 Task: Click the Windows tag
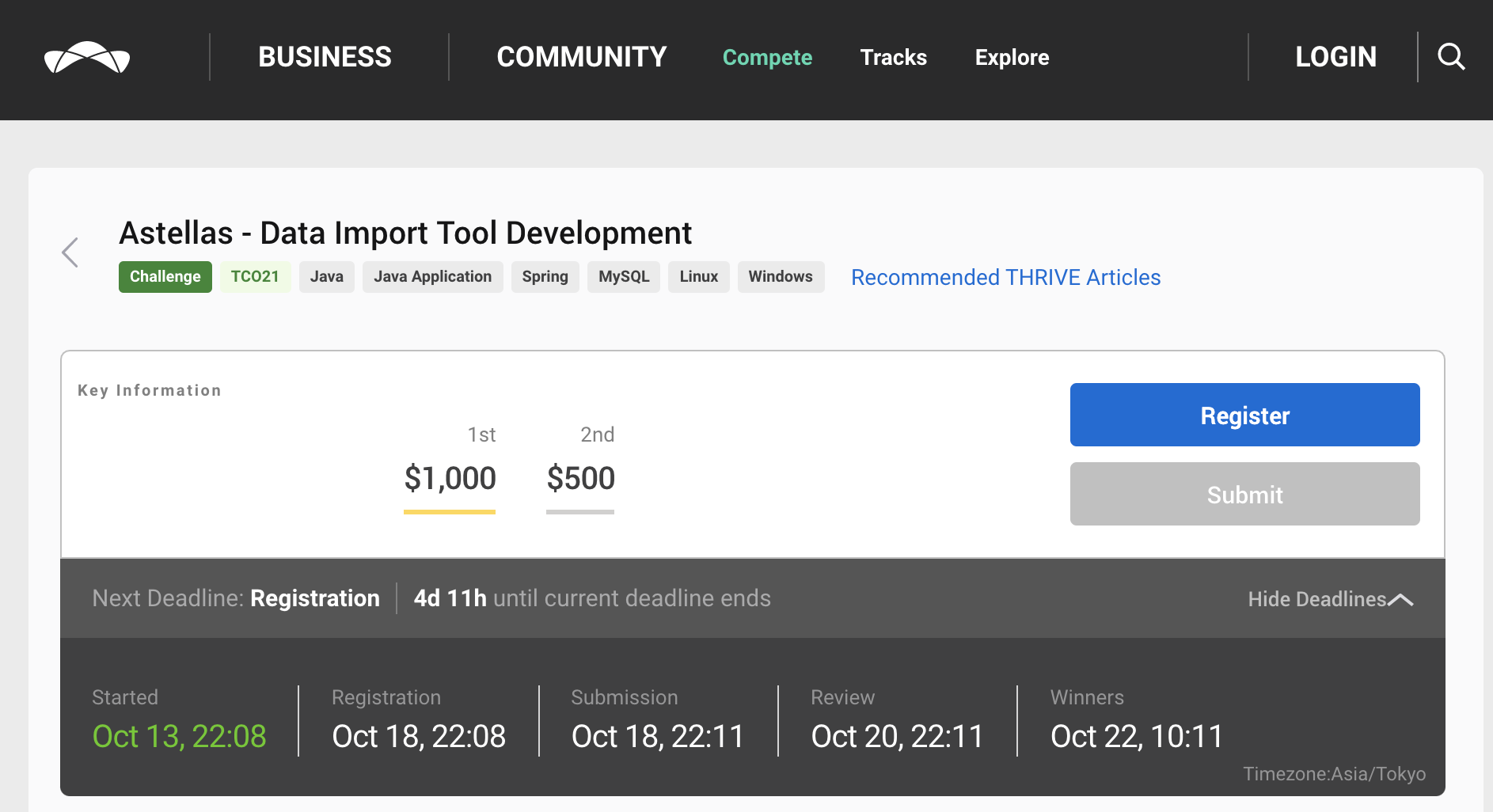[781, 277]
